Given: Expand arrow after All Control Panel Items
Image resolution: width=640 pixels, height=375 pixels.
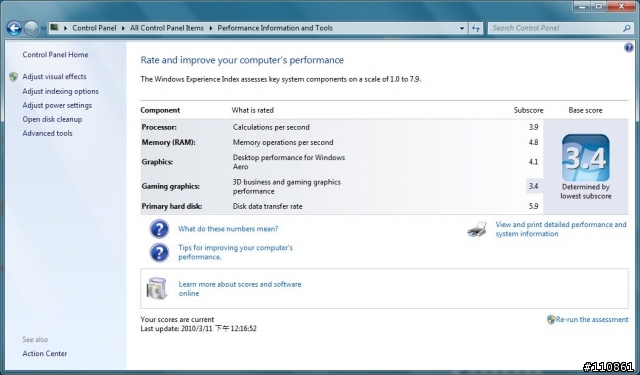Looking at the screenshot, I should (x=211, y=28).
